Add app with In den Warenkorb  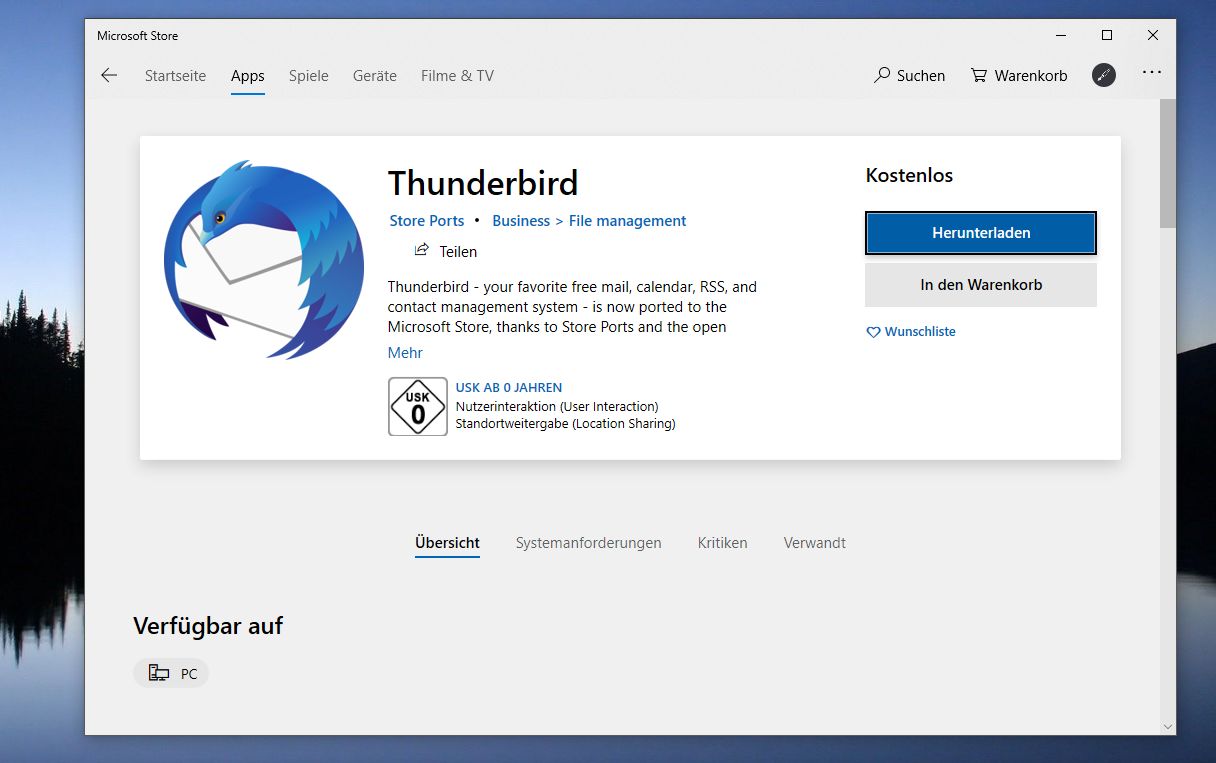click(981, 285)
